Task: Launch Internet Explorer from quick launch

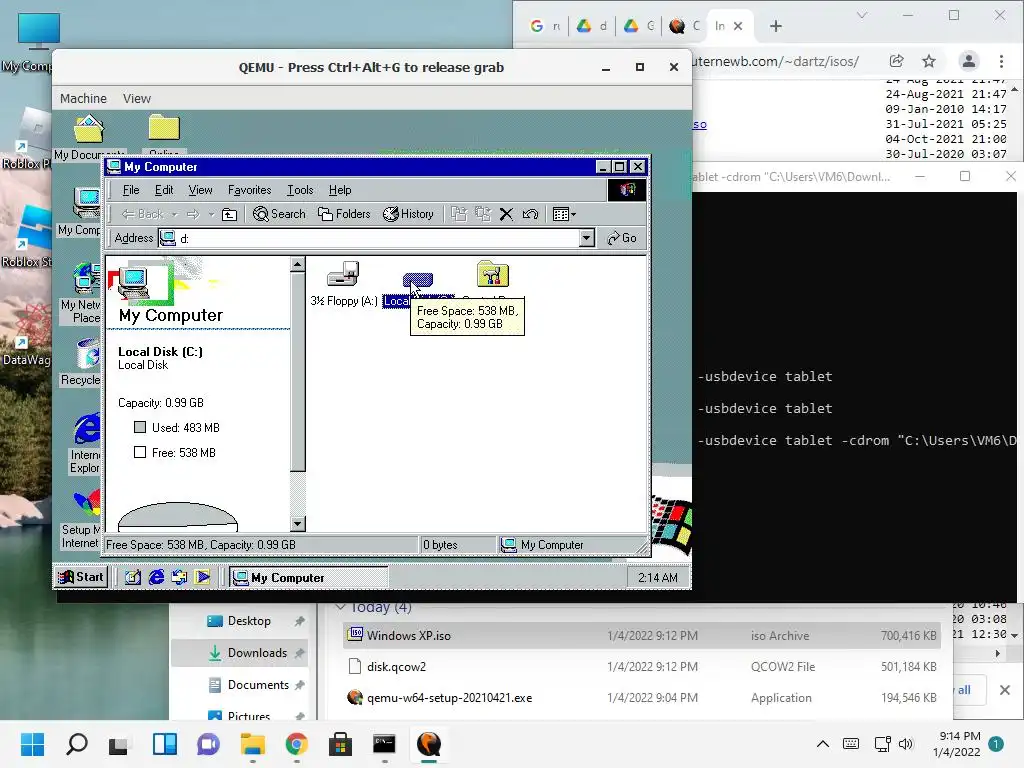Action: [156, 577]
